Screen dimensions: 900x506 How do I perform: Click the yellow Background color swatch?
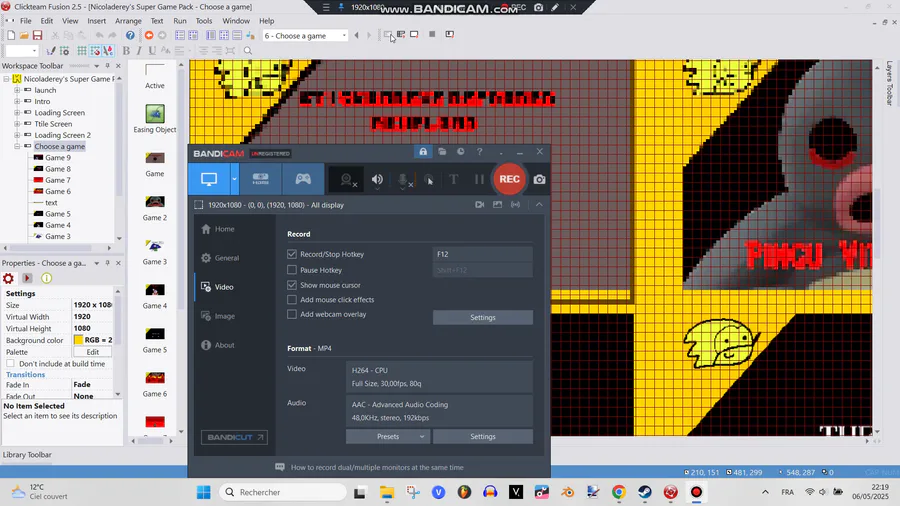coord(79,340)
